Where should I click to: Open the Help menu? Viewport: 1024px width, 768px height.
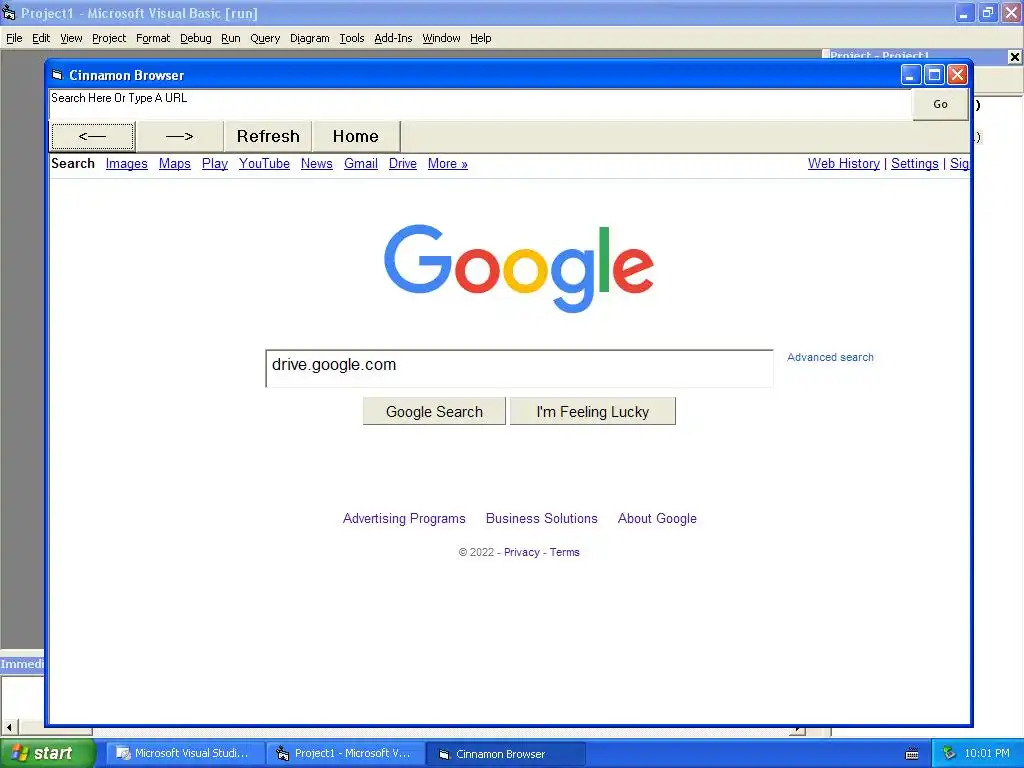click(x=481, y=38)
